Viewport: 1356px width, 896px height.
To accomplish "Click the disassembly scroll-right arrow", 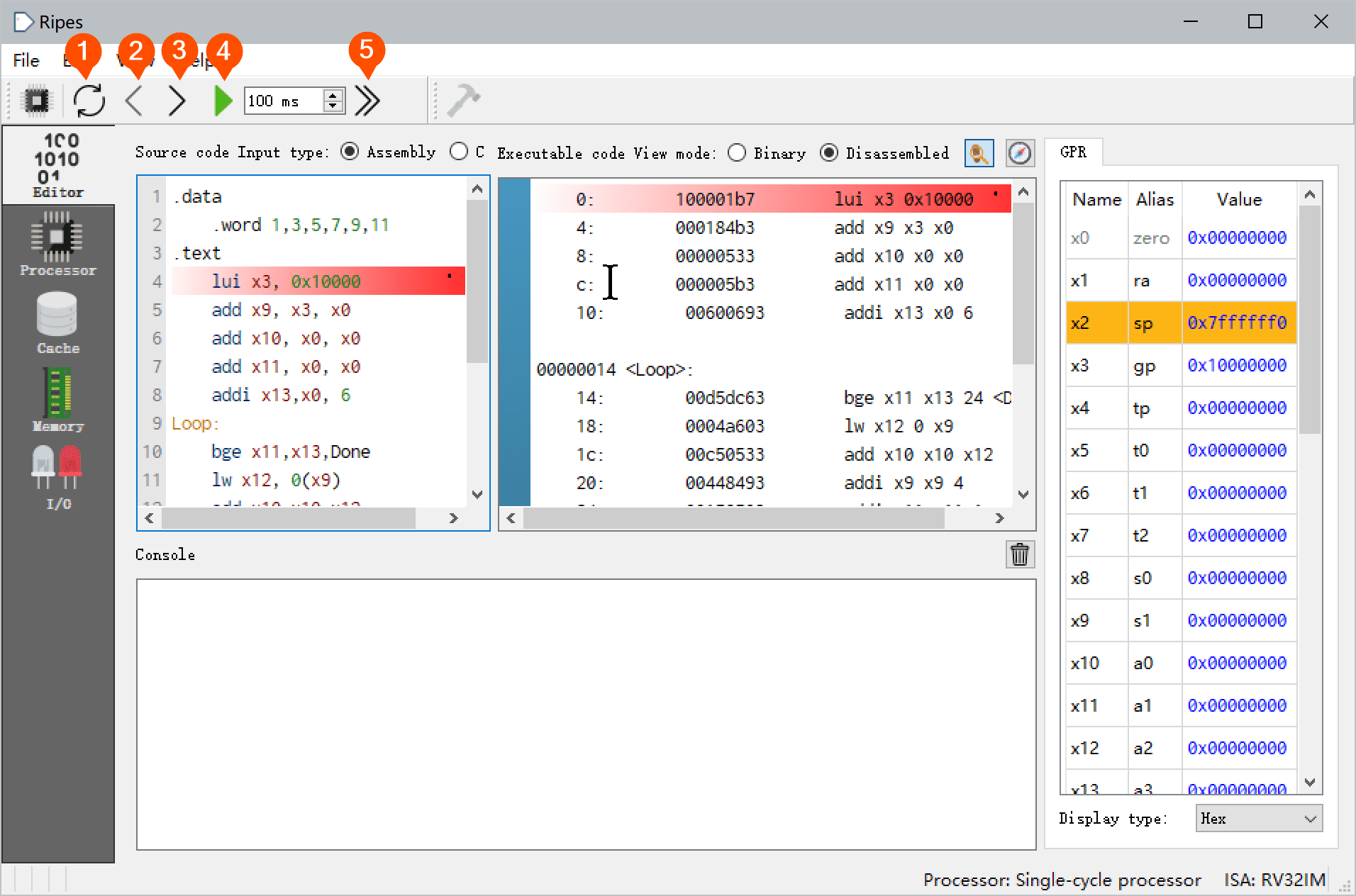I will pos(1000,518).
